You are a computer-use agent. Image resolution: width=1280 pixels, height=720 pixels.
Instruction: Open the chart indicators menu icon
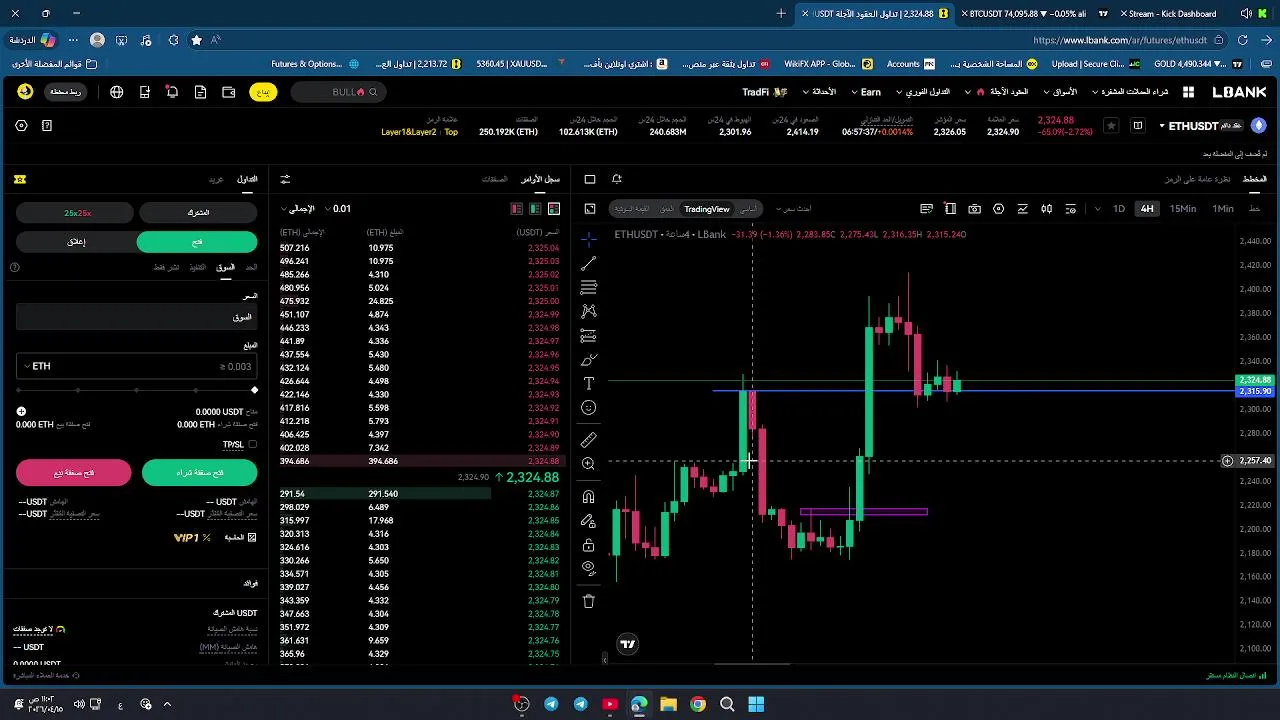(x=1022, y=209)
